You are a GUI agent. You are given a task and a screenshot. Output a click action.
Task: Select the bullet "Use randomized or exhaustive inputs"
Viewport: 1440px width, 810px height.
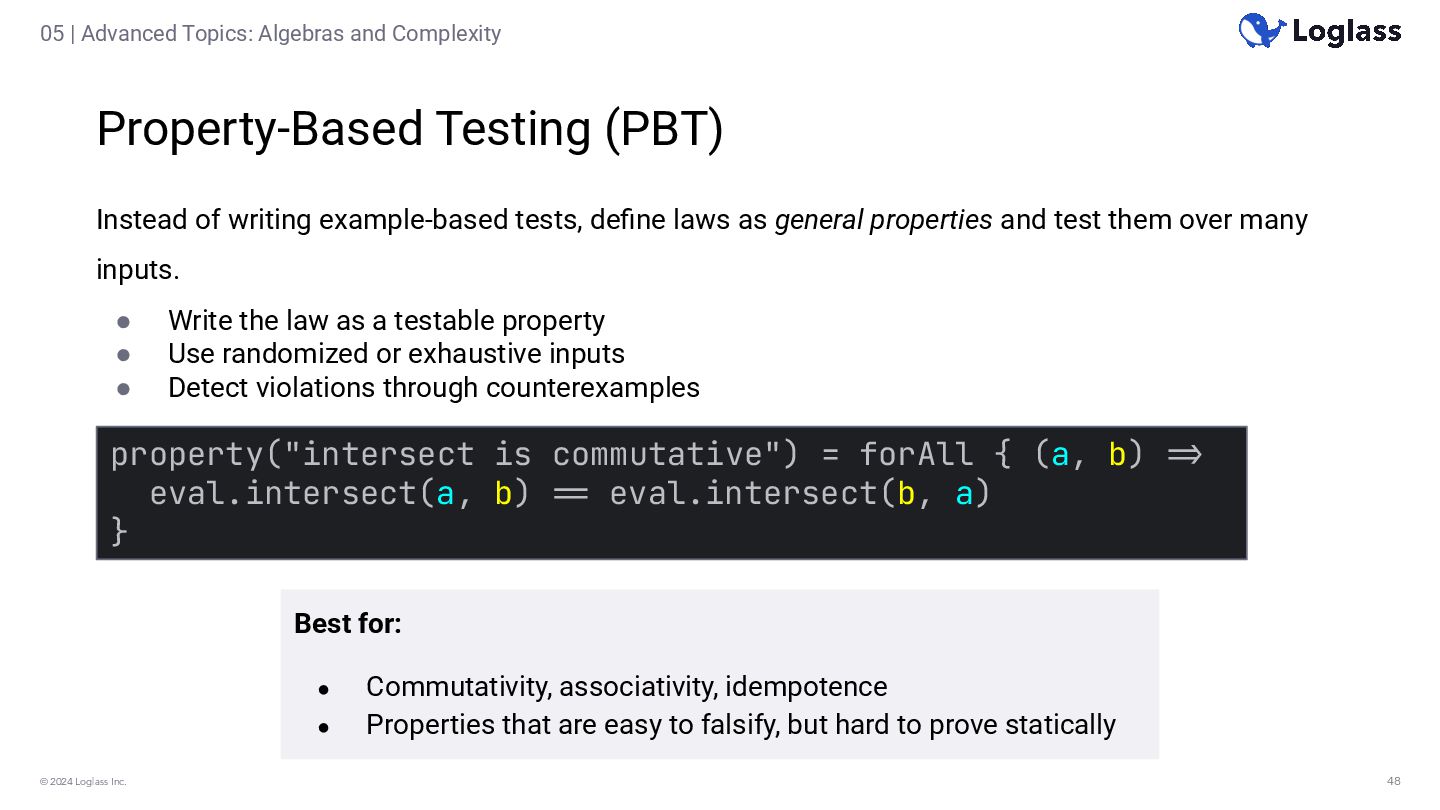pyautogui.click(x=396, y=354)
